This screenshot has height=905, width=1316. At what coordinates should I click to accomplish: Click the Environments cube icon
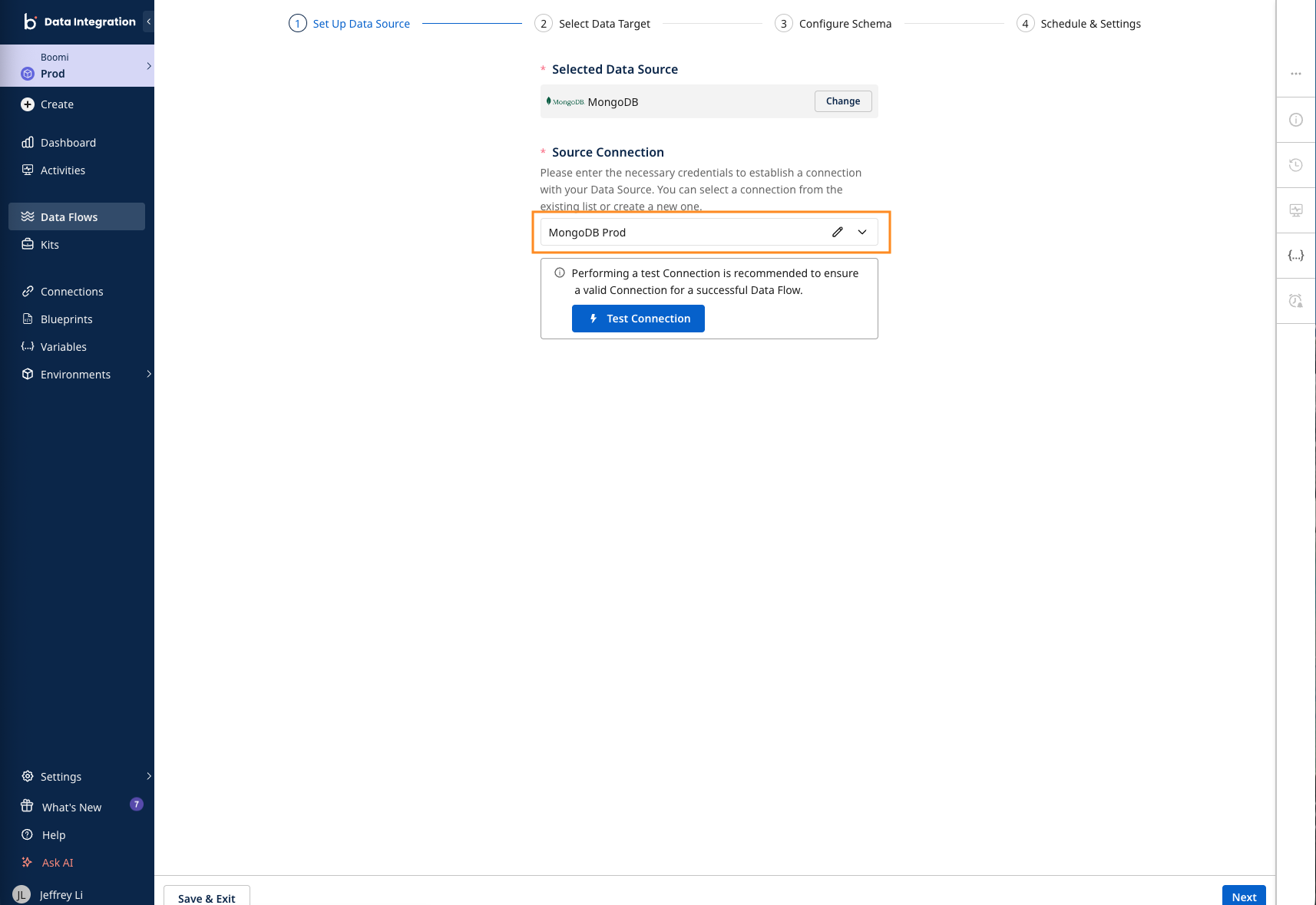[x=28, y=374]
